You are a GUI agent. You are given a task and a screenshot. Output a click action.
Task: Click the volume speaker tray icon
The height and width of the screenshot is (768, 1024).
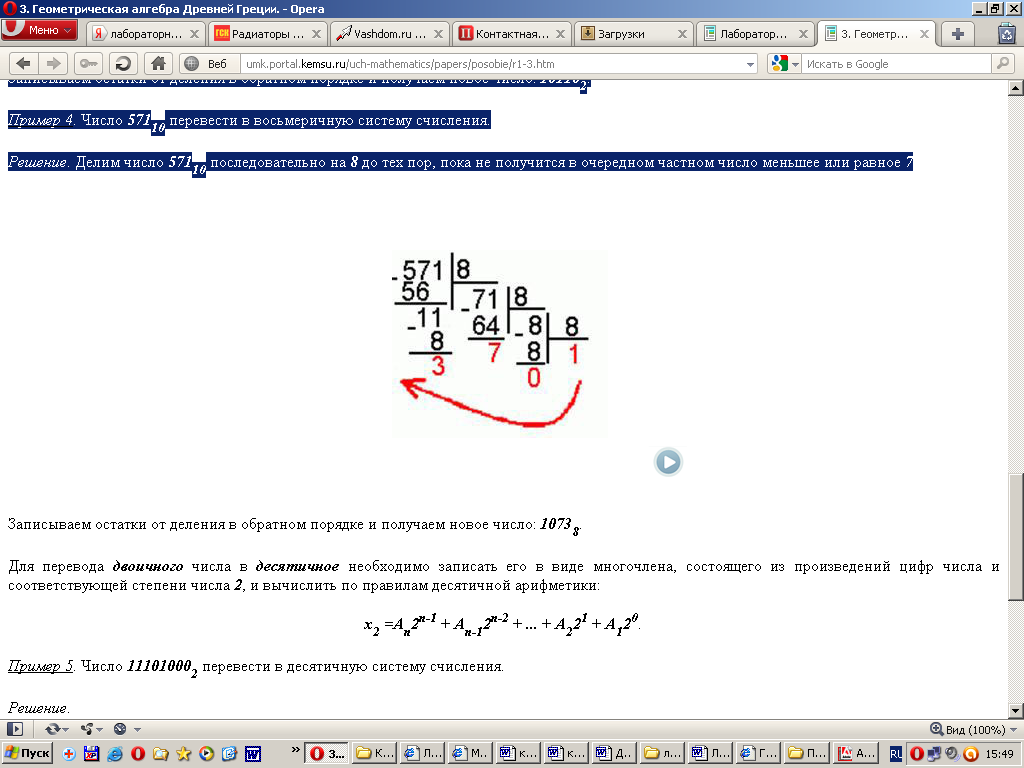[x=952, y=754]
